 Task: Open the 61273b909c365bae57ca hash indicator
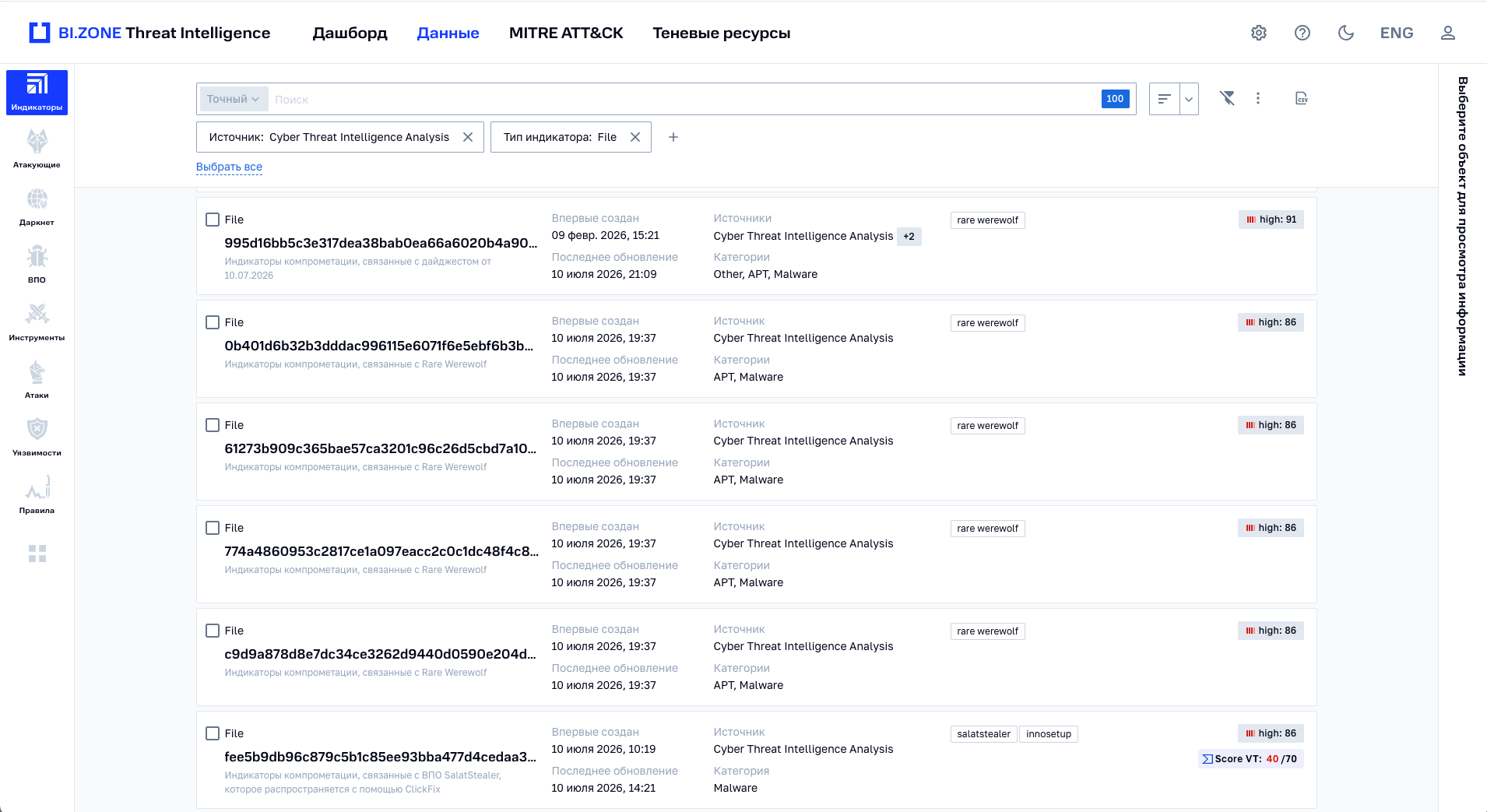pos(381,448)
